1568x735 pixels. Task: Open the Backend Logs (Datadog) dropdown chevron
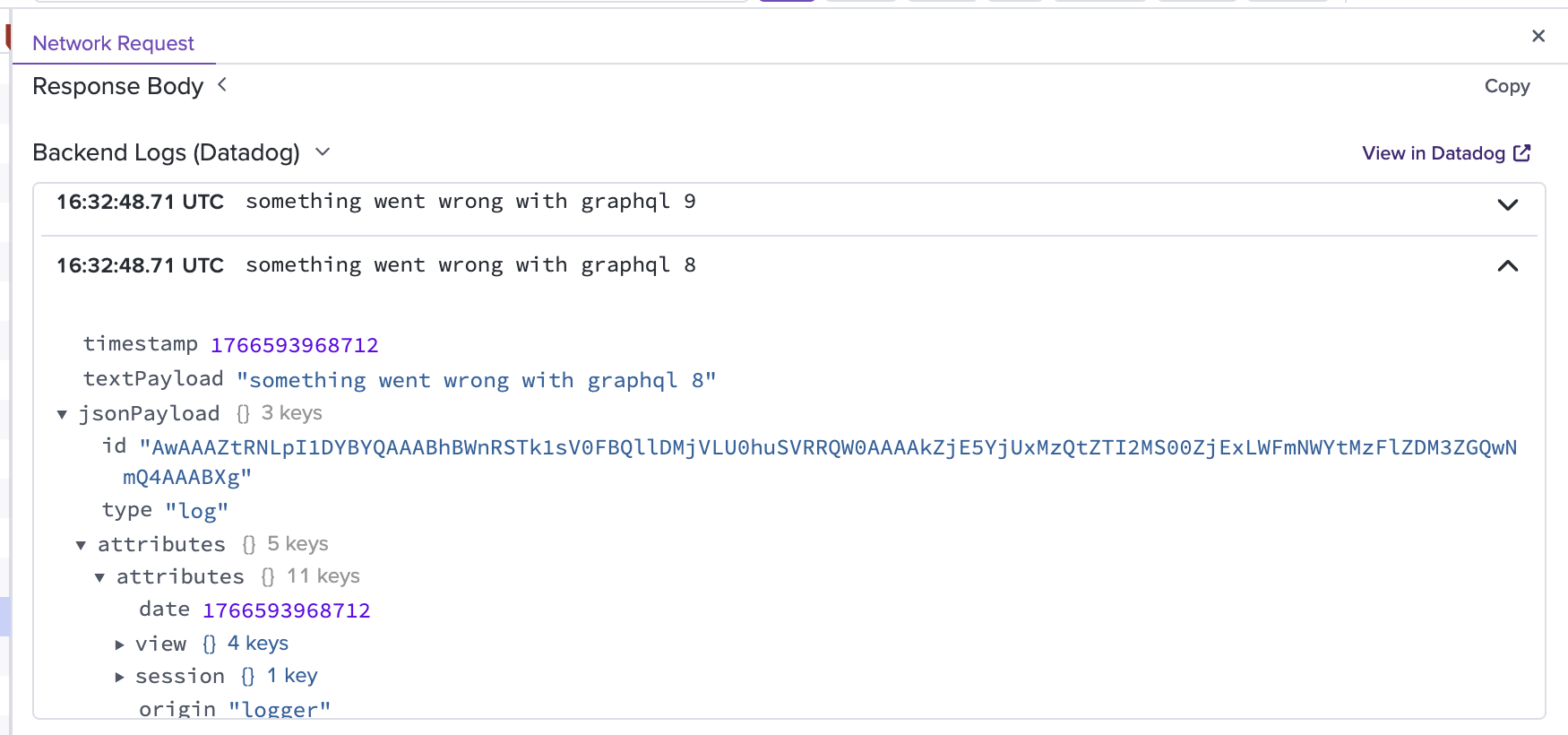pos(323,152)
